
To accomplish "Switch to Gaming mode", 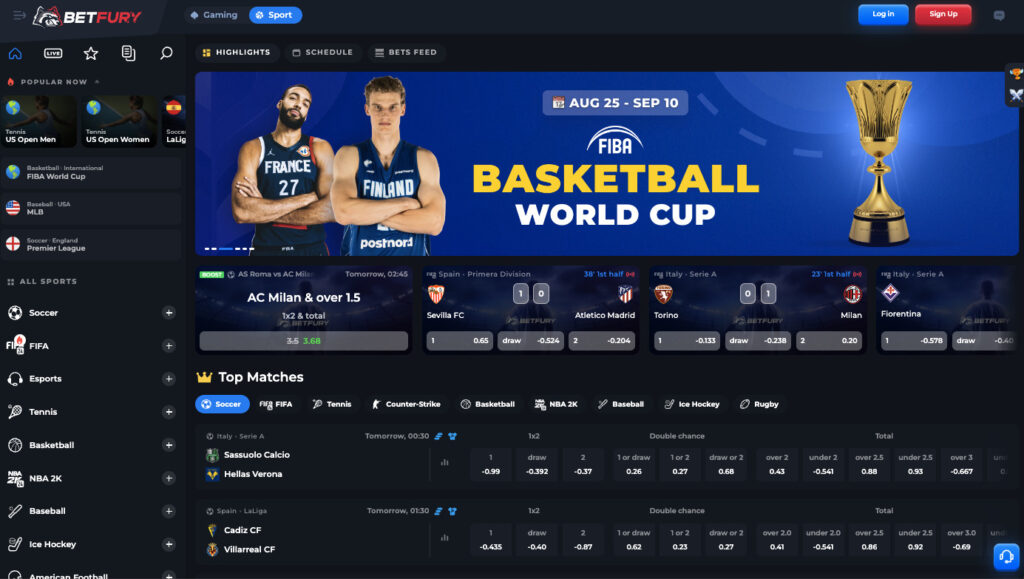I will [214, 15].
